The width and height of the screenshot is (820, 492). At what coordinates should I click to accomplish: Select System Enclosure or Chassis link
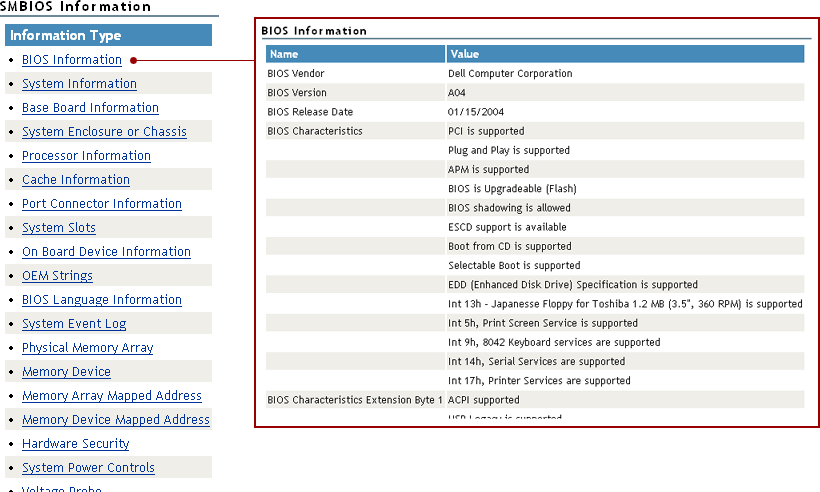pos(104,132)
